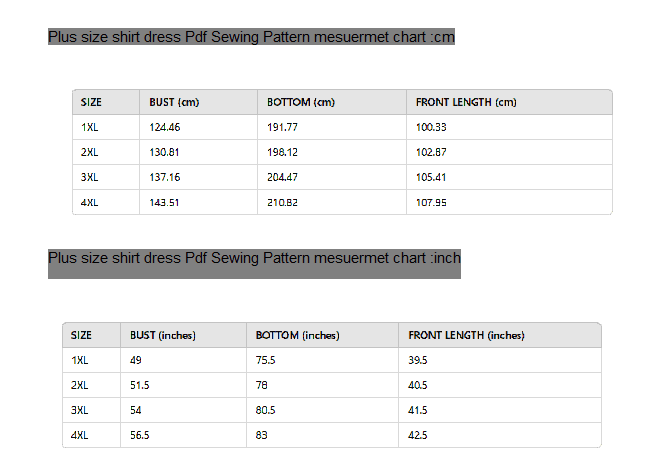
Task: Click the cm measurement chart heading
Action: 251,37
